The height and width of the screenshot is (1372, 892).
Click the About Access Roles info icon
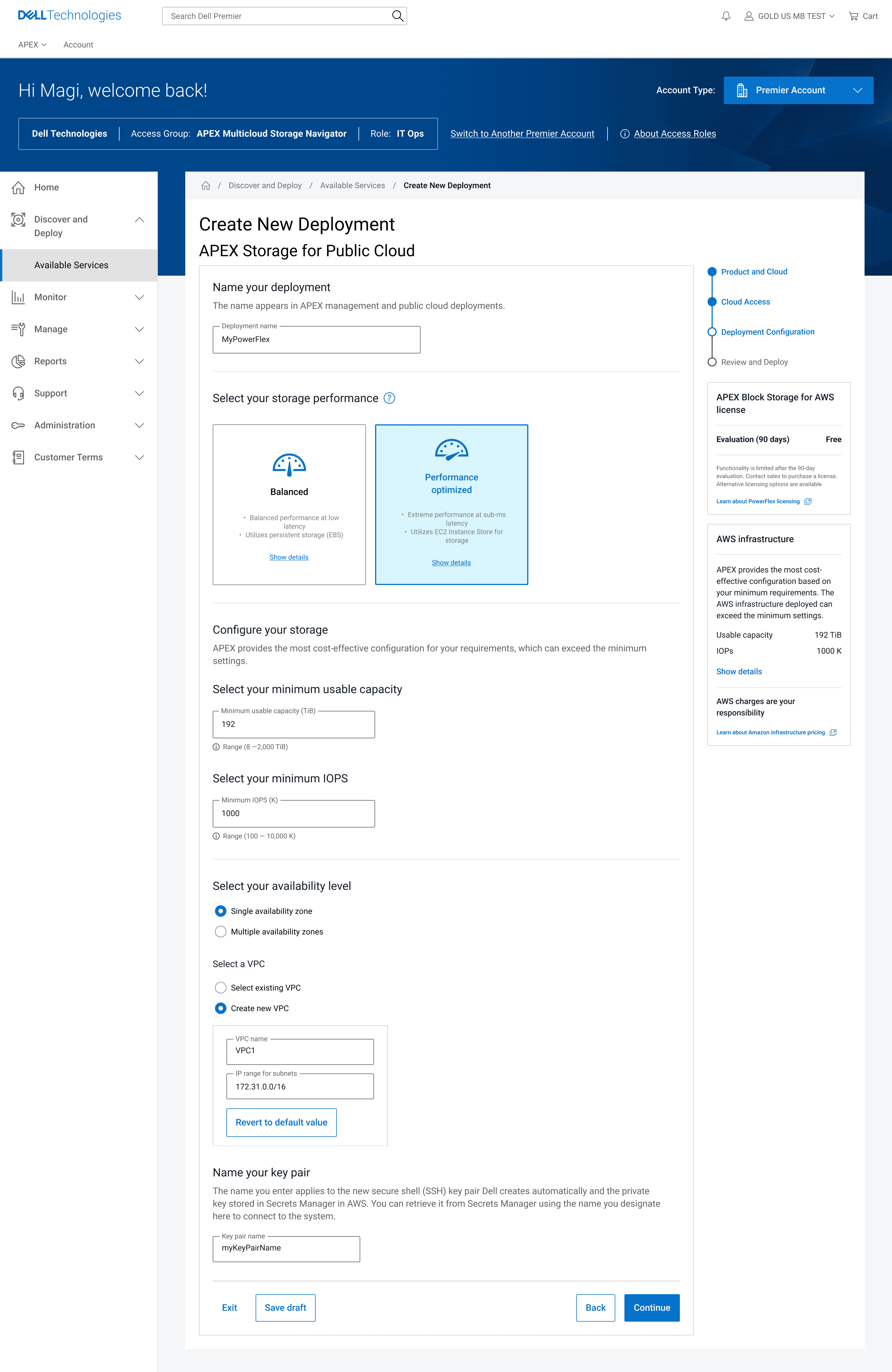(625, 134)
